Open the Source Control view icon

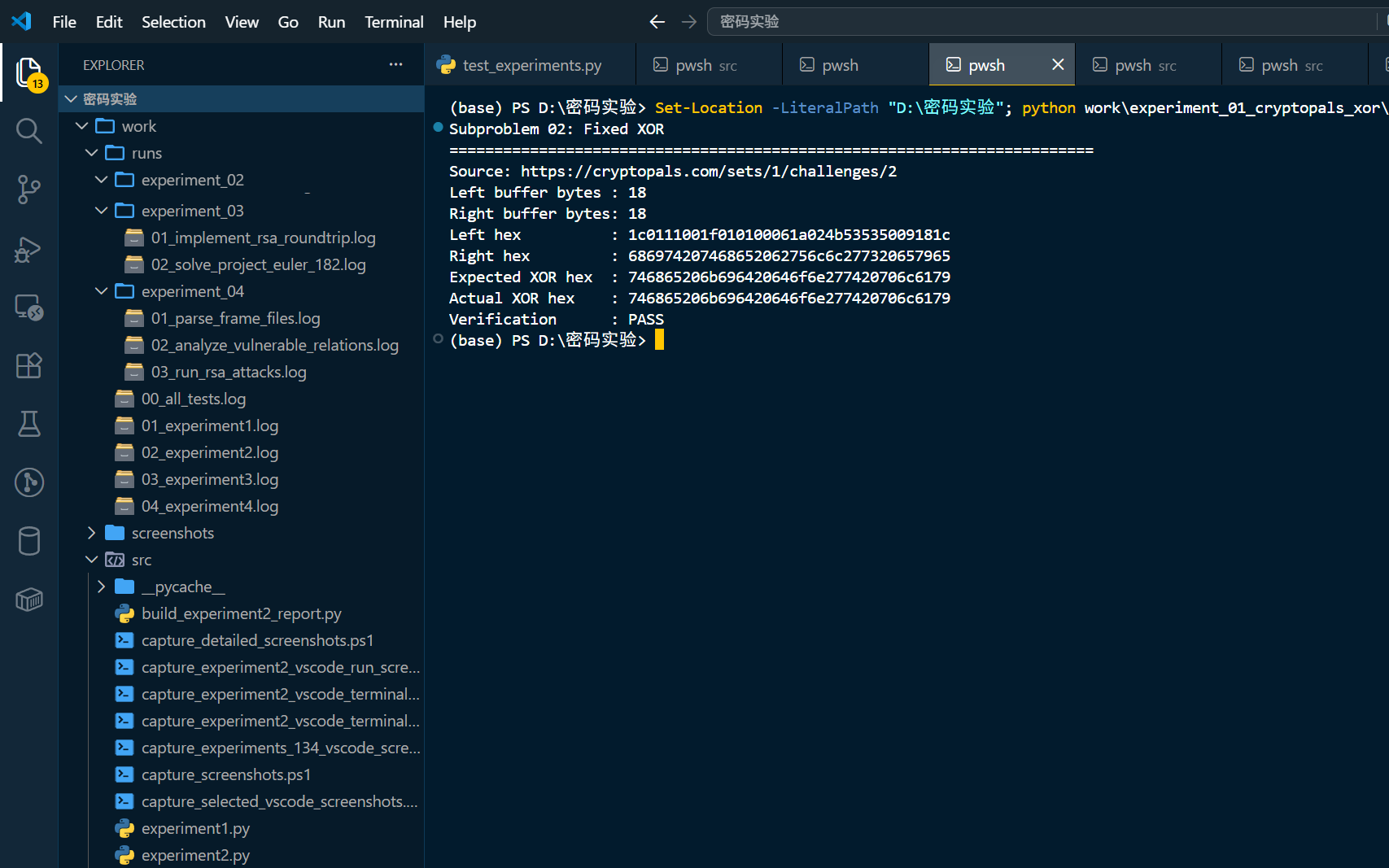pos(29,190)
